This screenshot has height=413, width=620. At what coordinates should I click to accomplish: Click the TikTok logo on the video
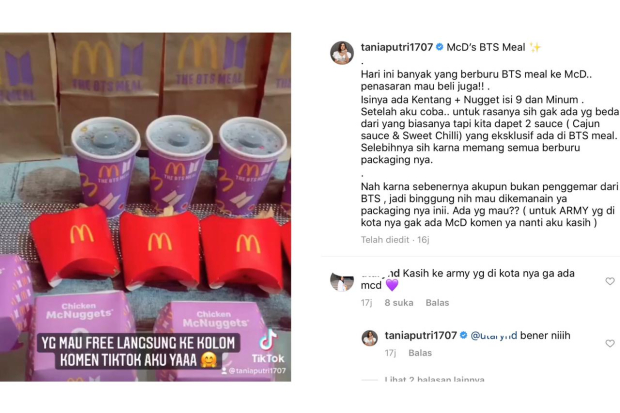[268, 346]
